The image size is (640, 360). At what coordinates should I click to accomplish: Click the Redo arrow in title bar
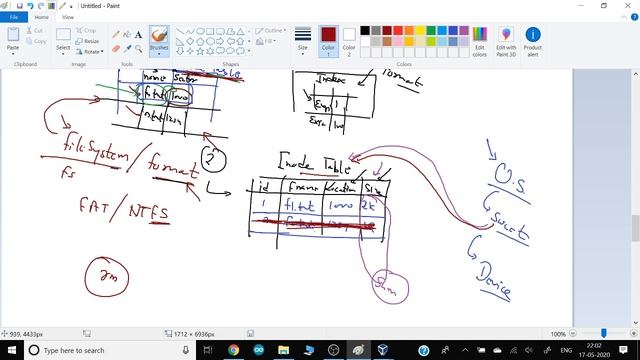40,6
